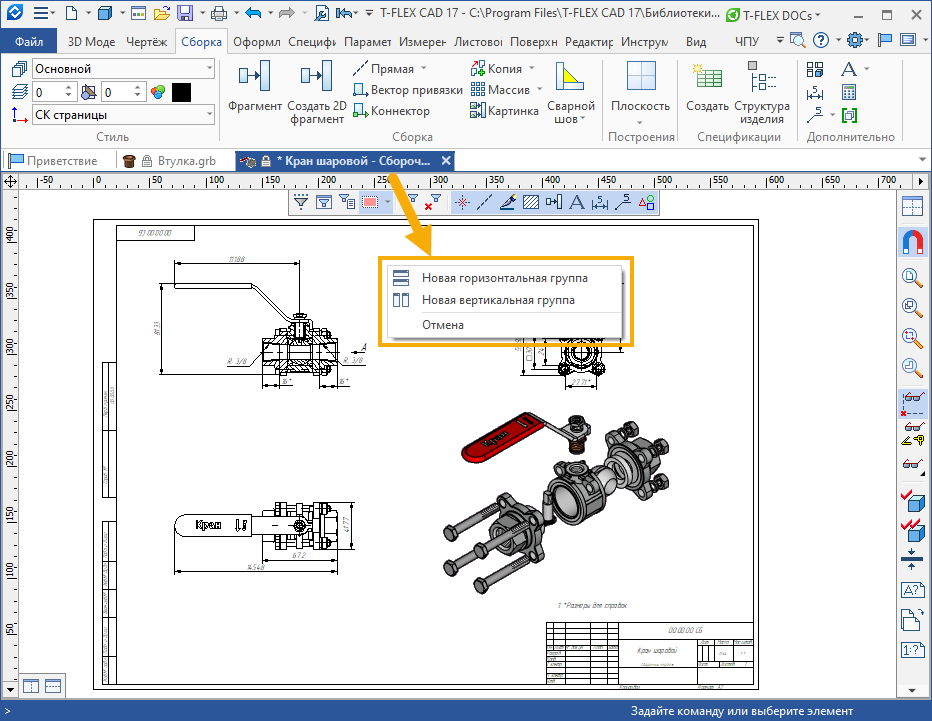The width and height of the screenshot is (932, 721).
Task: Click the Структура изделия icon
Action: coord(761,78)
